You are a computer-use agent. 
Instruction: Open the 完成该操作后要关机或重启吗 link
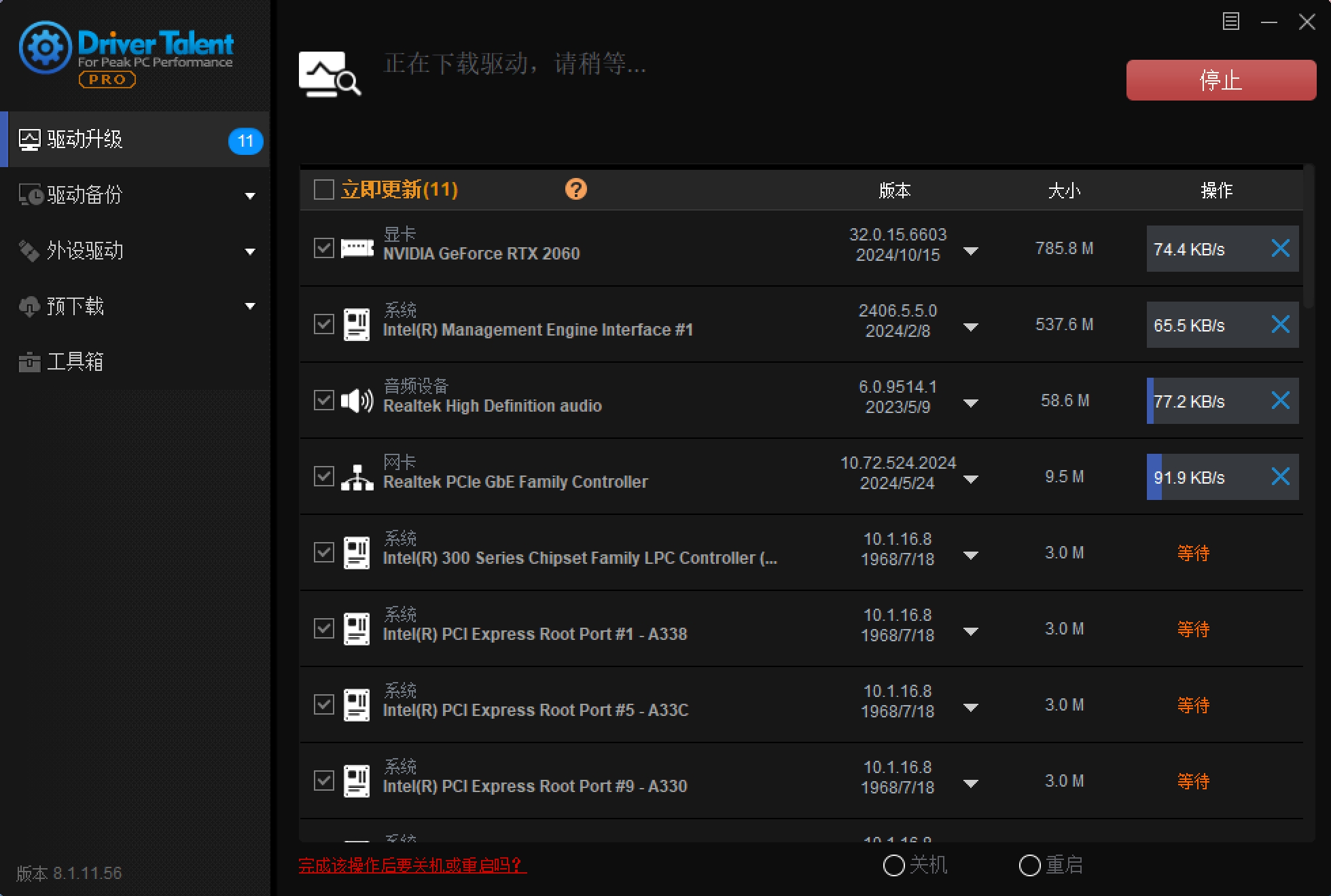click(x=410, y=865)
